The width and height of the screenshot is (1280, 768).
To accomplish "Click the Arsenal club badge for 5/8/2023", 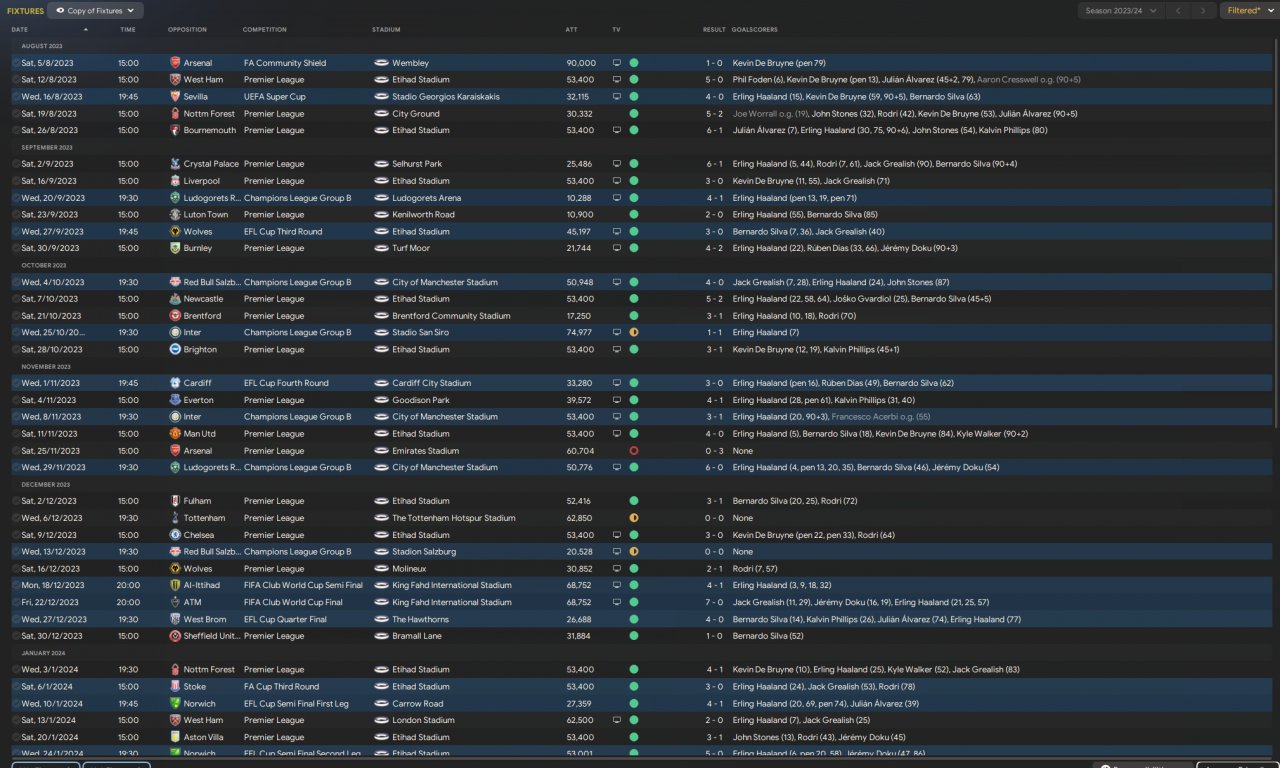I will pyautogui.click(x=176, y=63).
